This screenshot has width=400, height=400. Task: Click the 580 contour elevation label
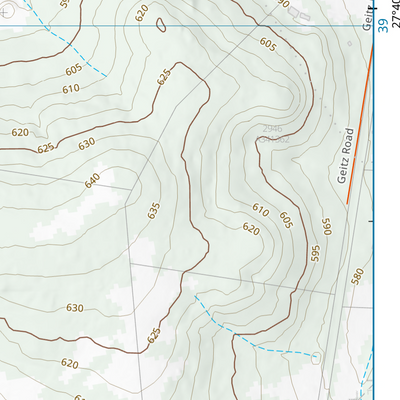[357, 277]
